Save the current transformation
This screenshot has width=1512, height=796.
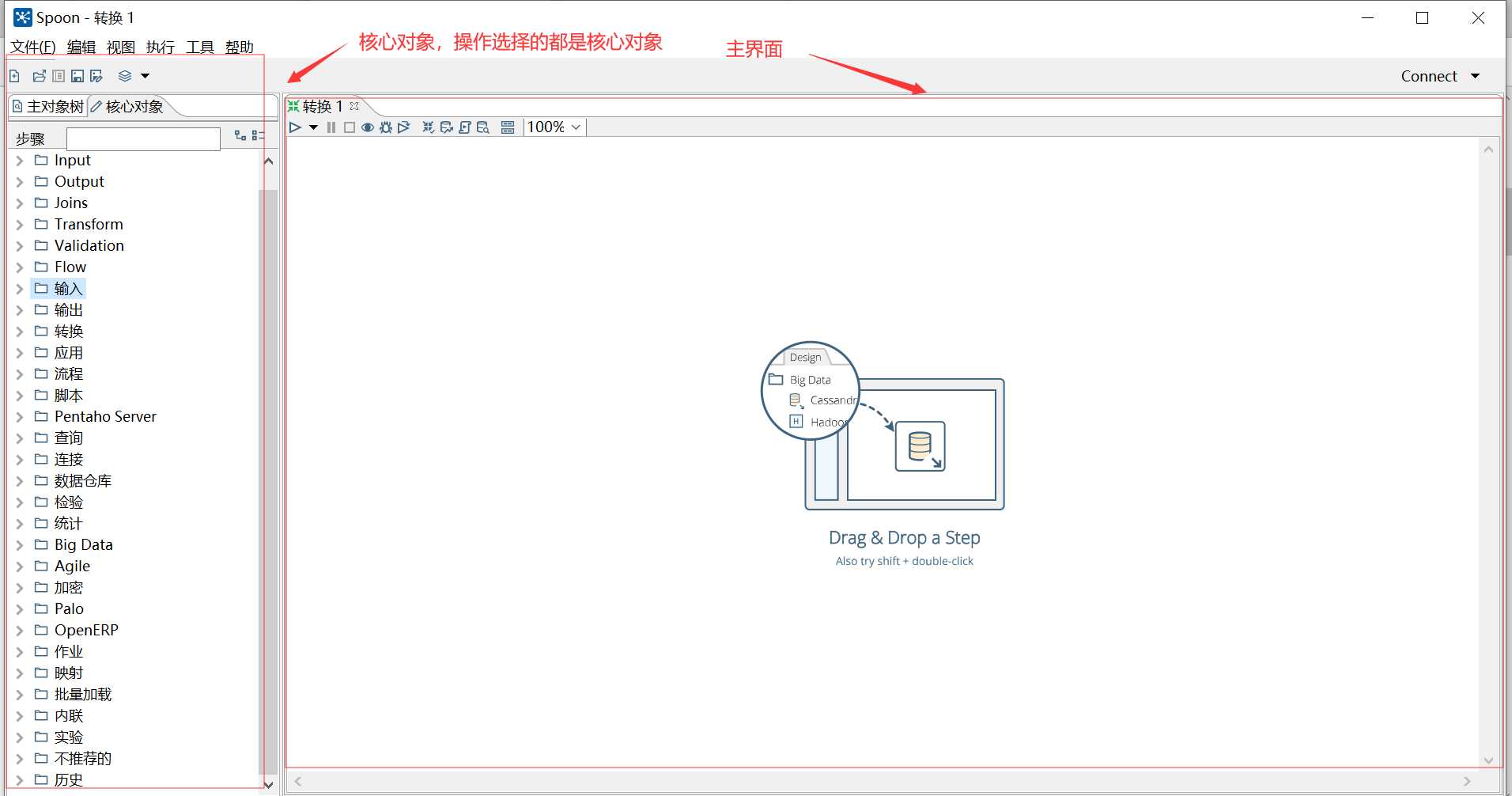click(77, 76)
